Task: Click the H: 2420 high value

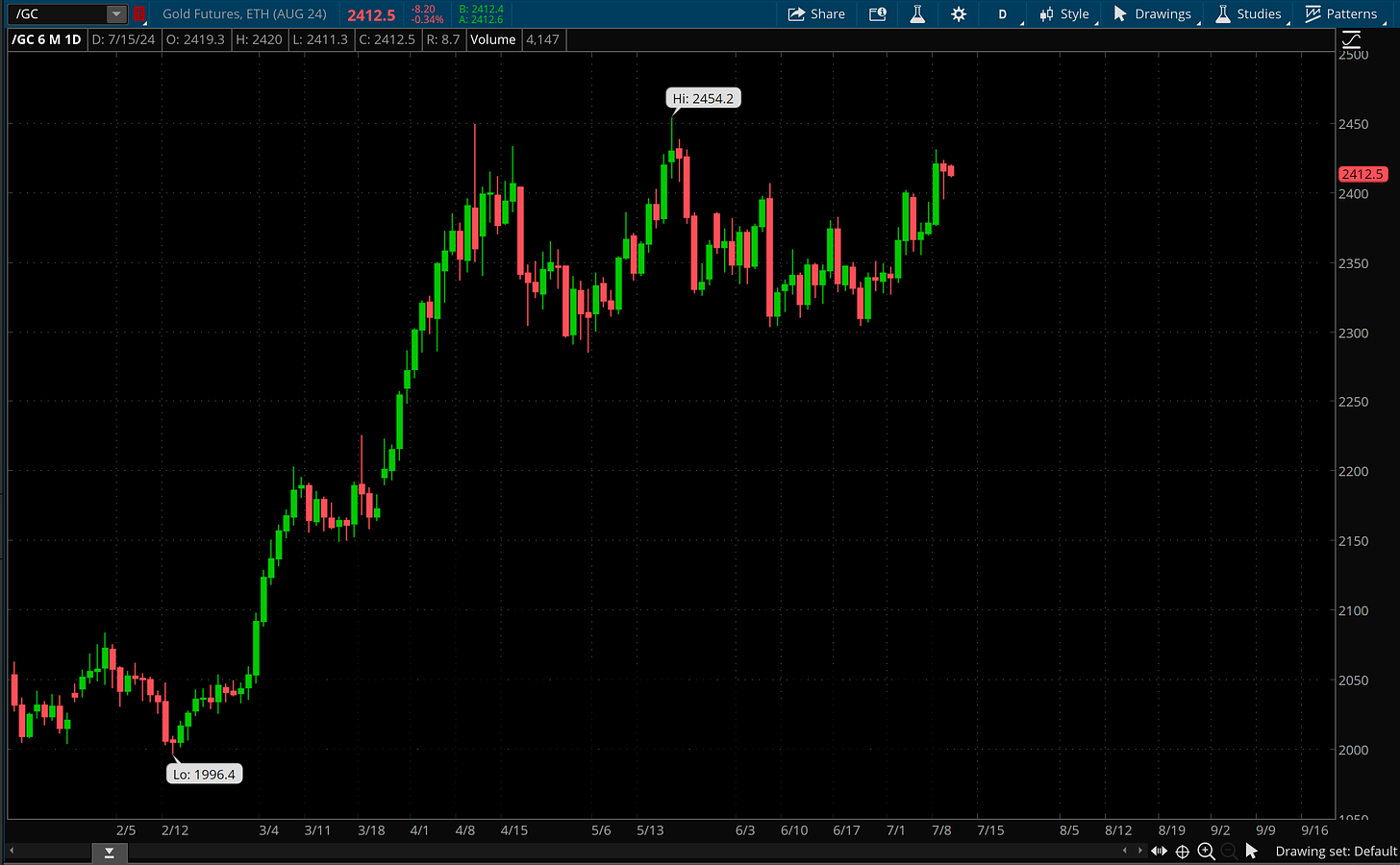Action: [x=259, y=39]
